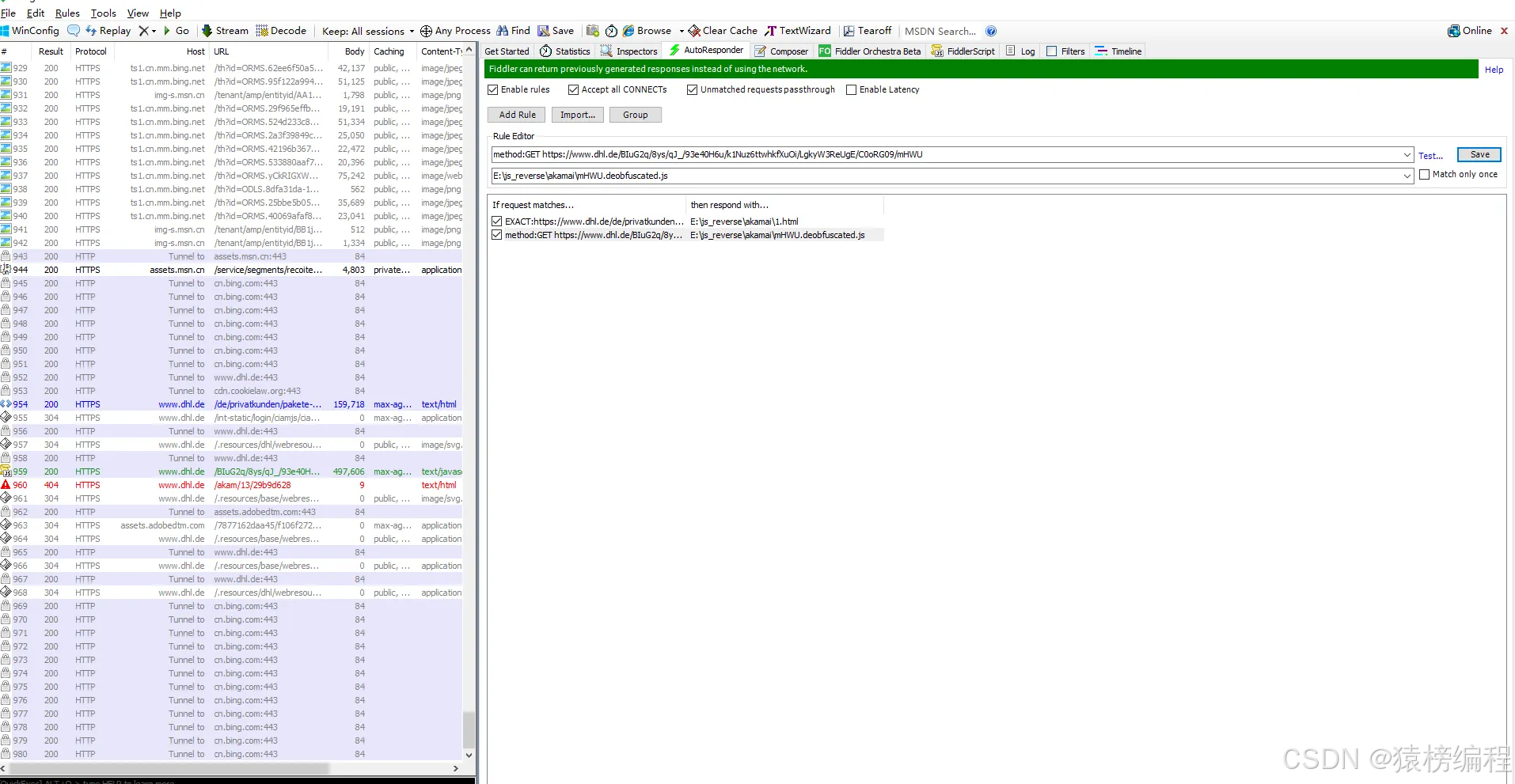Viewport: 1515px width, 784px height.
Task: Switch to the FiddlerScript tab
Action: click(963, 51)
